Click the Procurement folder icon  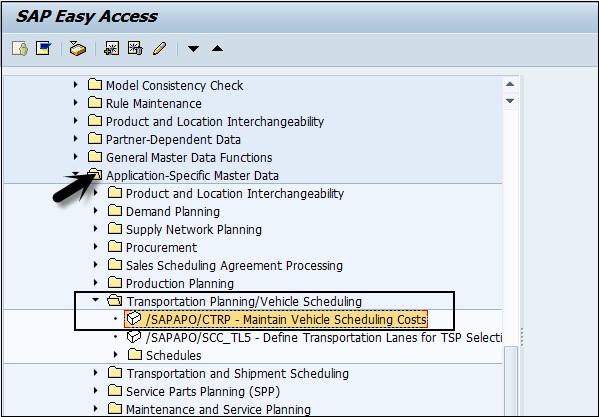pos(115,246)
